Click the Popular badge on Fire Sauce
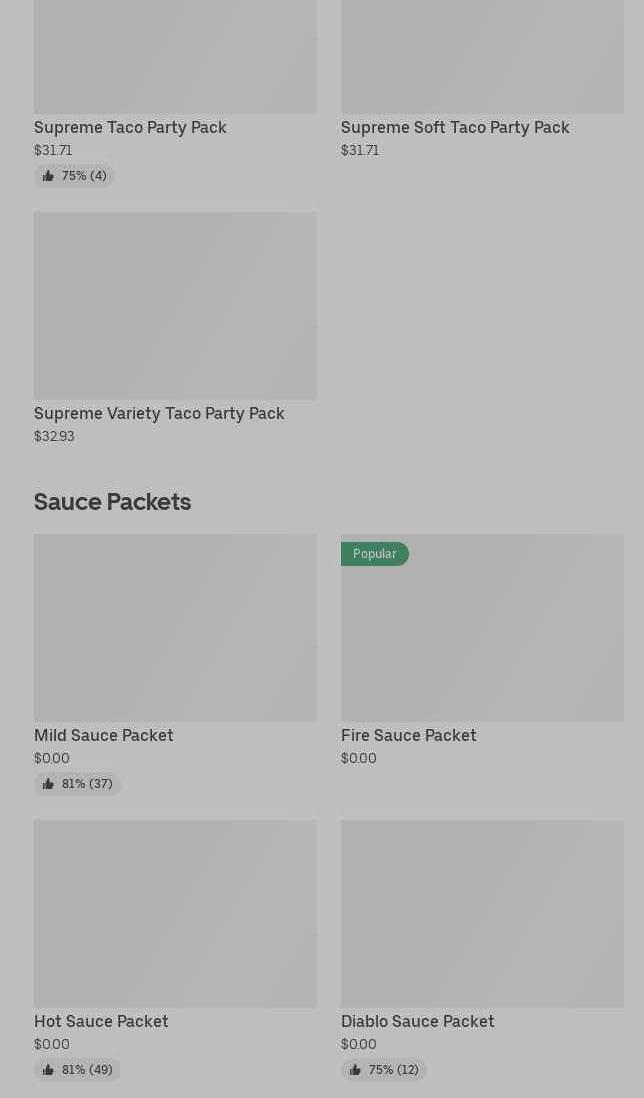Viewport: 644px width, 1098px height. (x=374, y=554)
